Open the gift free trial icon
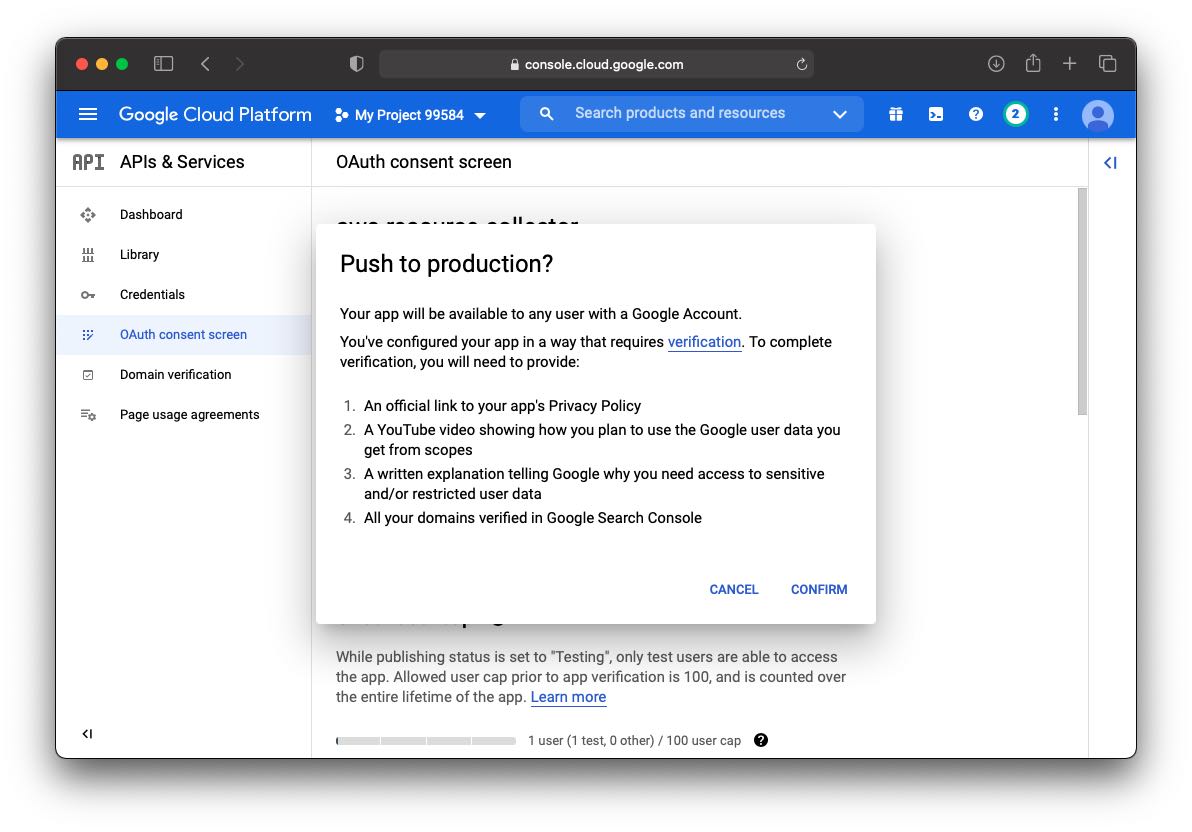The width and height of the screenshot is (1192, 832). pos(896,114)
